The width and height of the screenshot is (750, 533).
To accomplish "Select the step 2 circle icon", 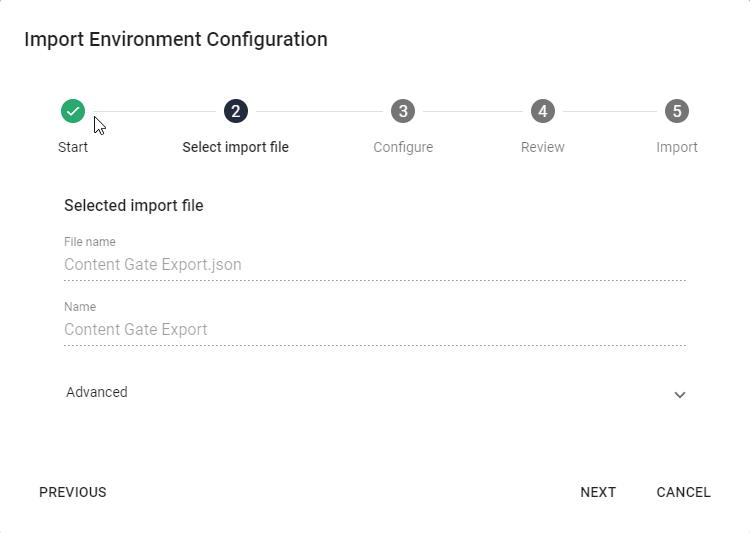I will (236, 111).
